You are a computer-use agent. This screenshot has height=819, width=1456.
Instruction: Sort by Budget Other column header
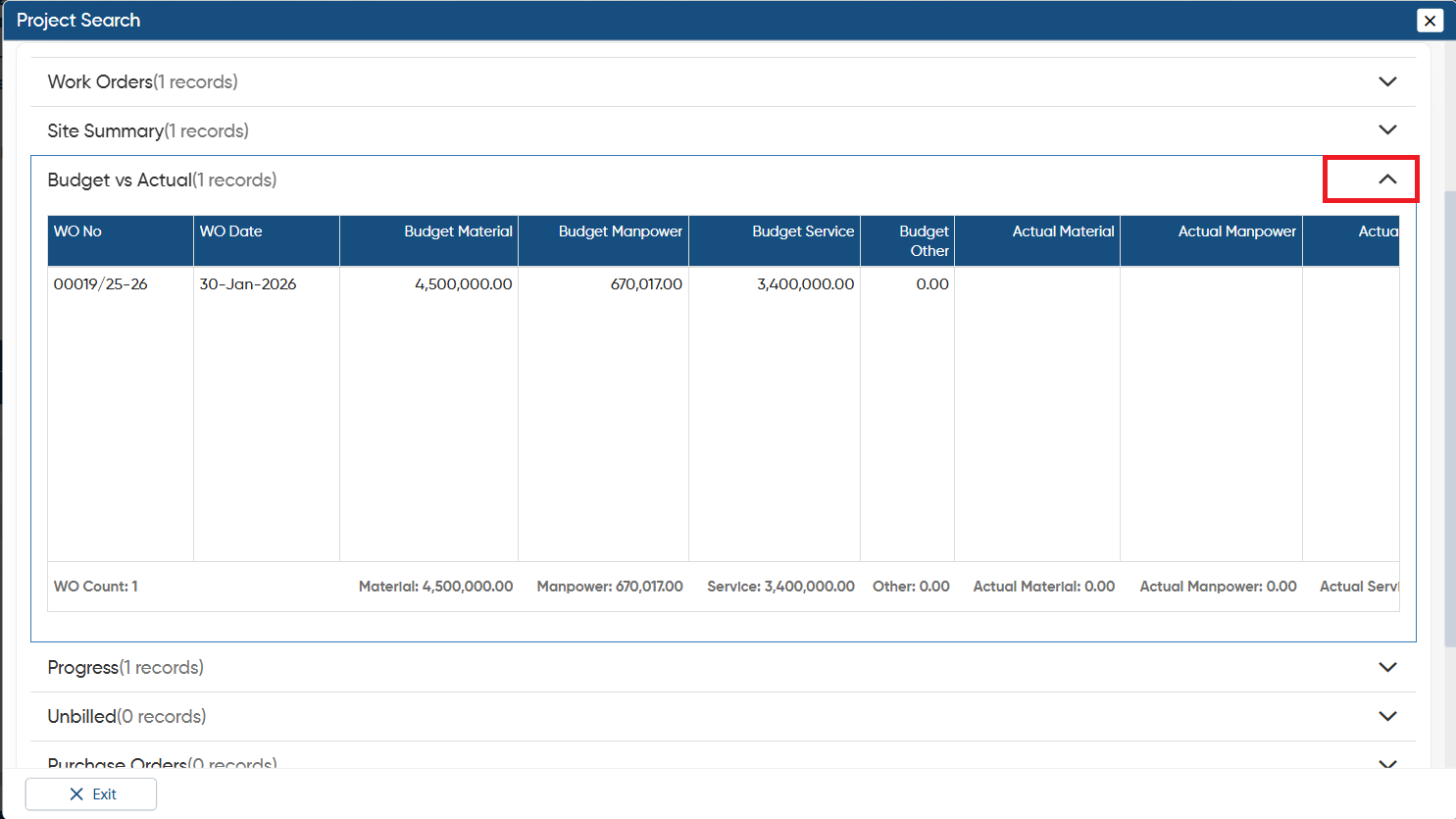click(908, 241)
